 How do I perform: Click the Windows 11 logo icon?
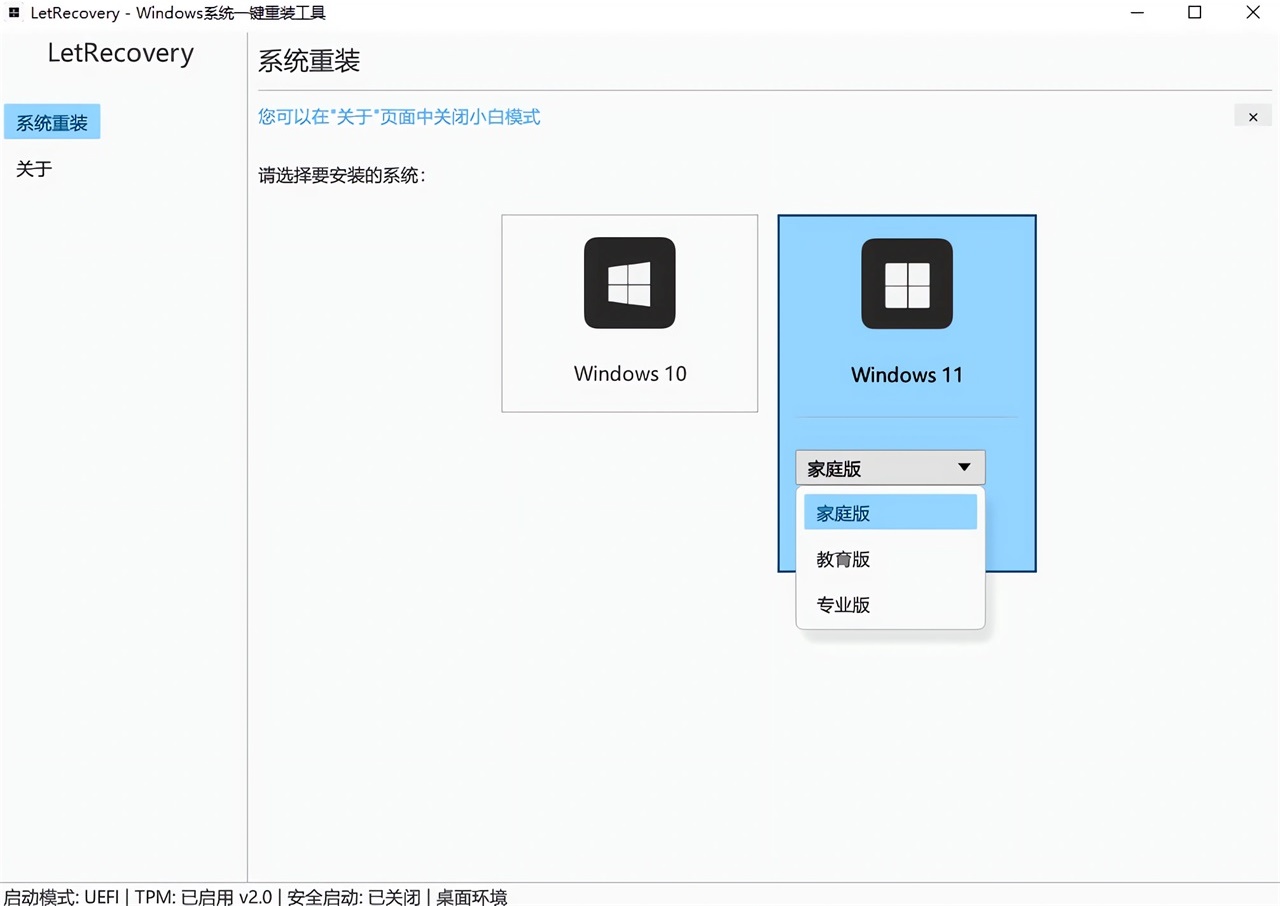[x=907, y=283]
